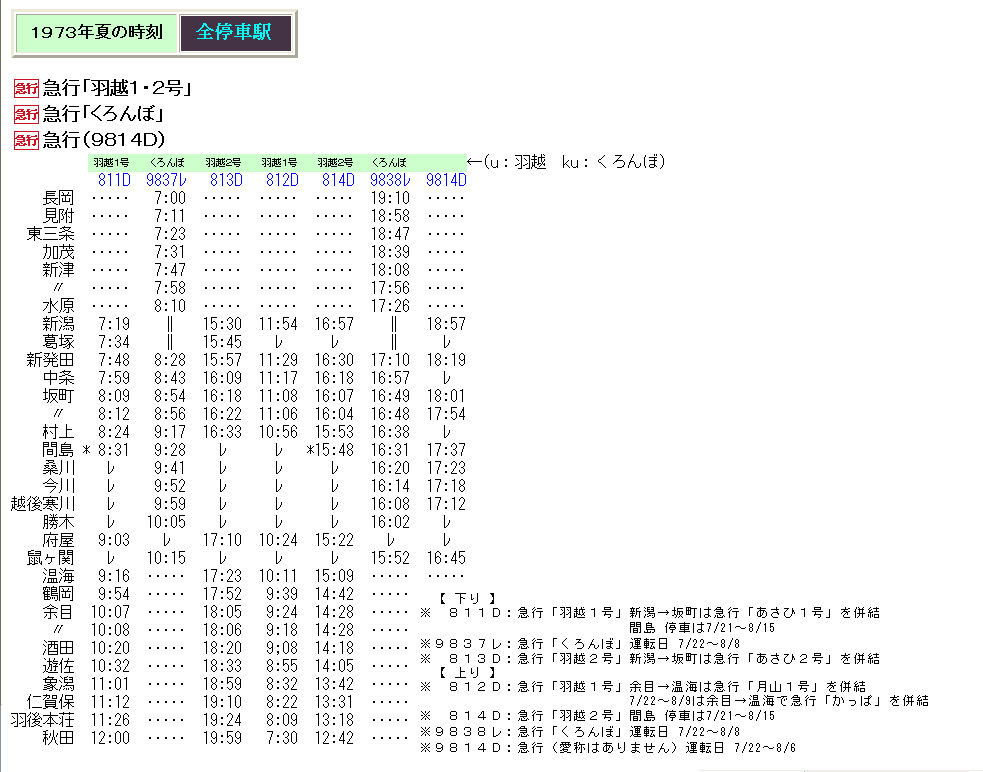Screen dimensions: 983x772
Task: Select station name 桑川
Action: click(58, 468)
